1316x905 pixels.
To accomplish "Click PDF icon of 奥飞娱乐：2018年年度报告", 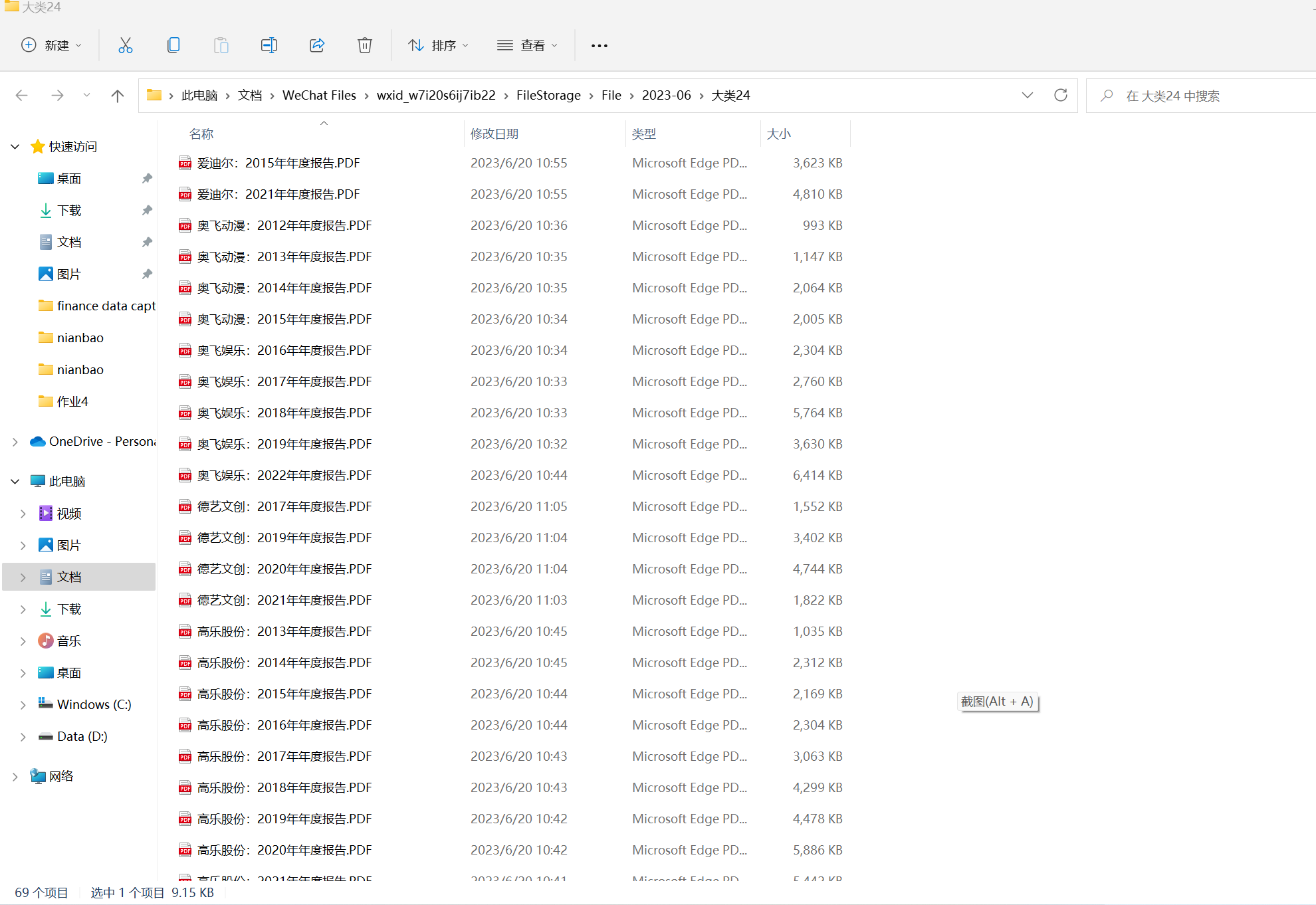I will pyautogui.click(x=185, y=413).
